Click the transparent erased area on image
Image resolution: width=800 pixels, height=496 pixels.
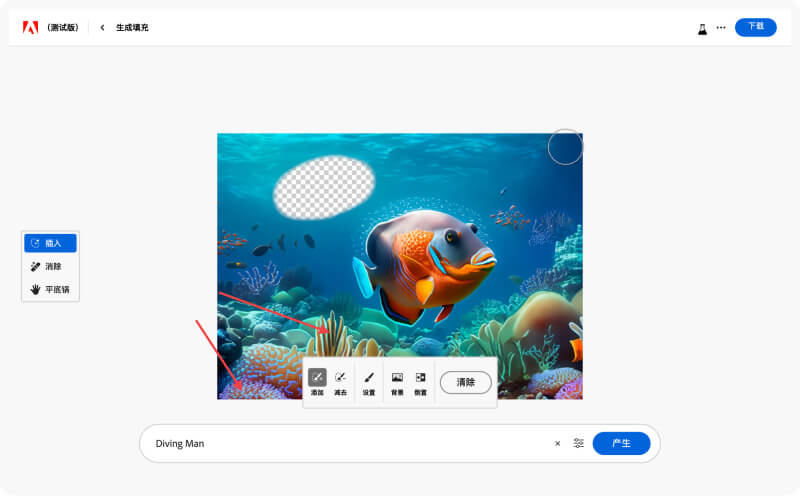(324, 188)
